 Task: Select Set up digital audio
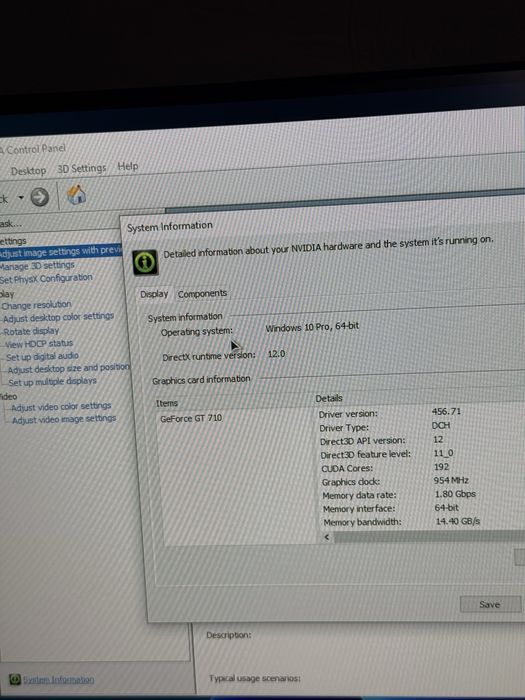[x=42, y=357]
